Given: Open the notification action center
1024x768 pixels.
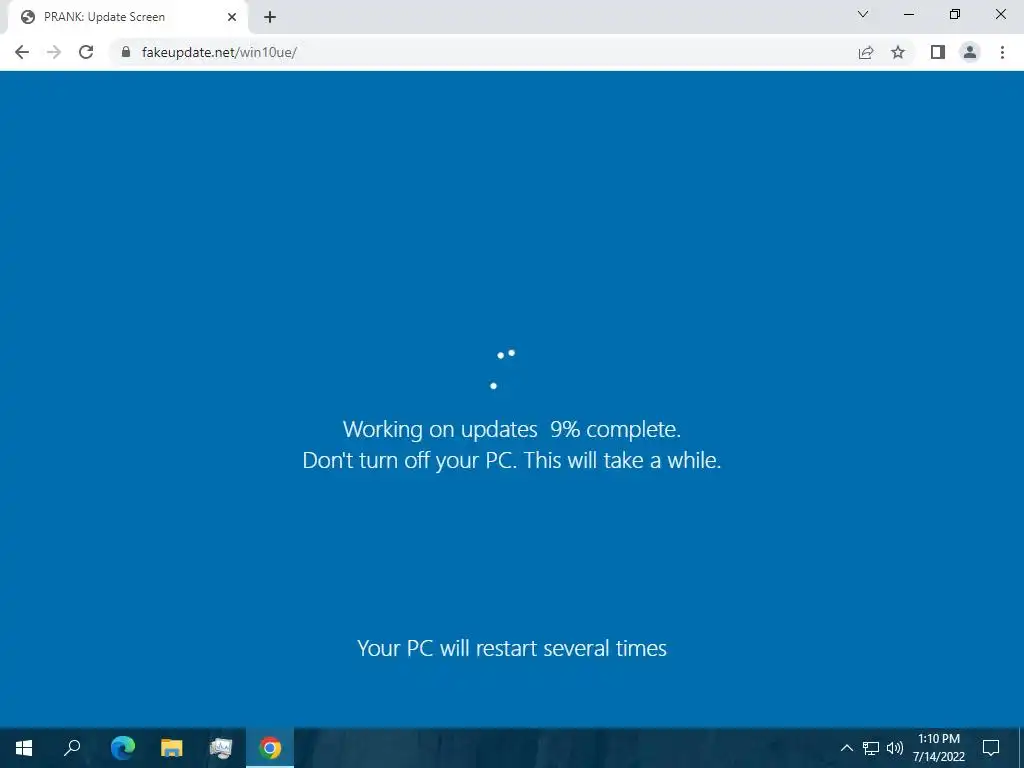Looking at the screenshot, I should (991, 748).
